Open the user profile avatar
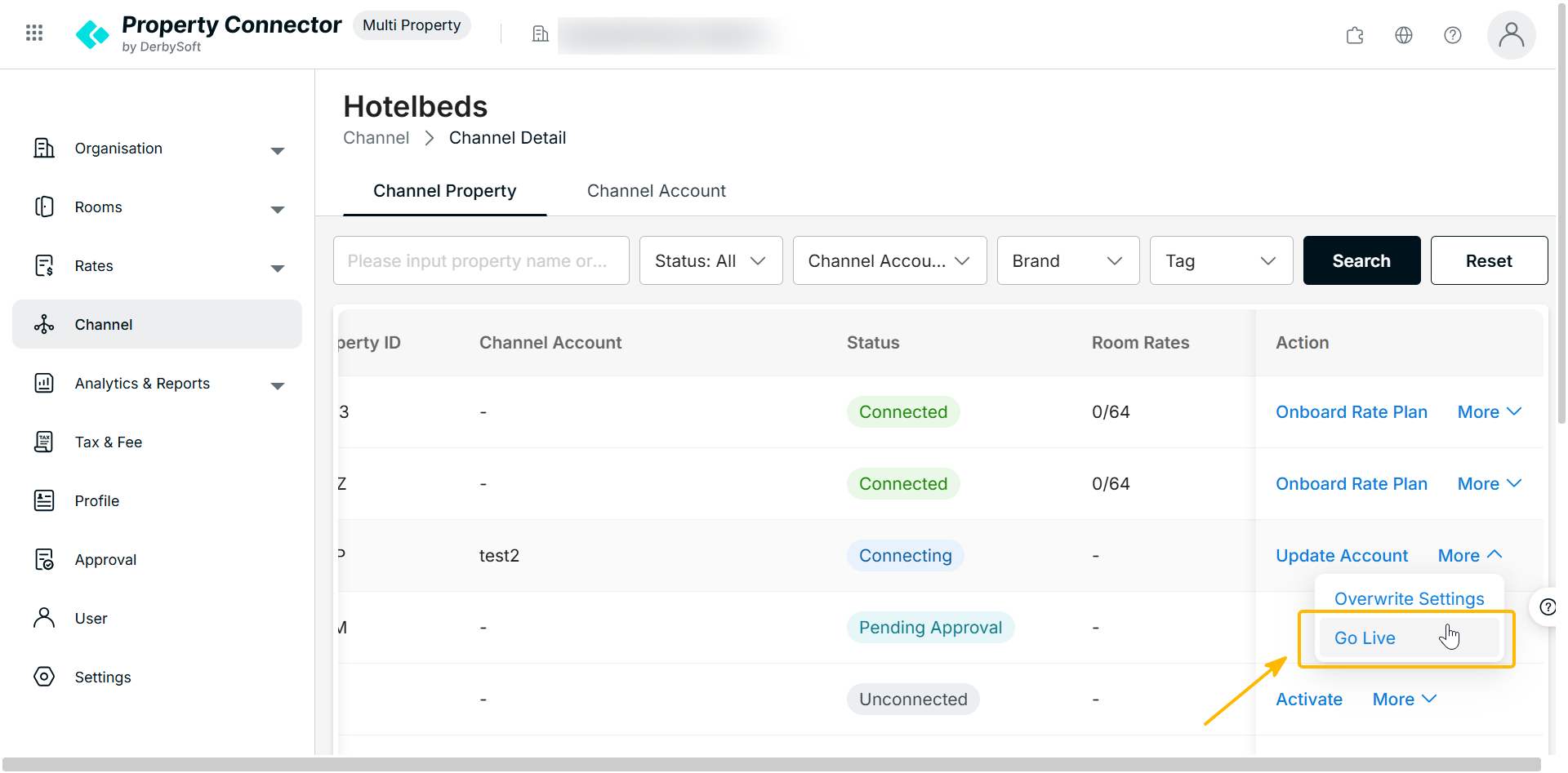This screenshot has height=773, width=1568. point(1511,35)
